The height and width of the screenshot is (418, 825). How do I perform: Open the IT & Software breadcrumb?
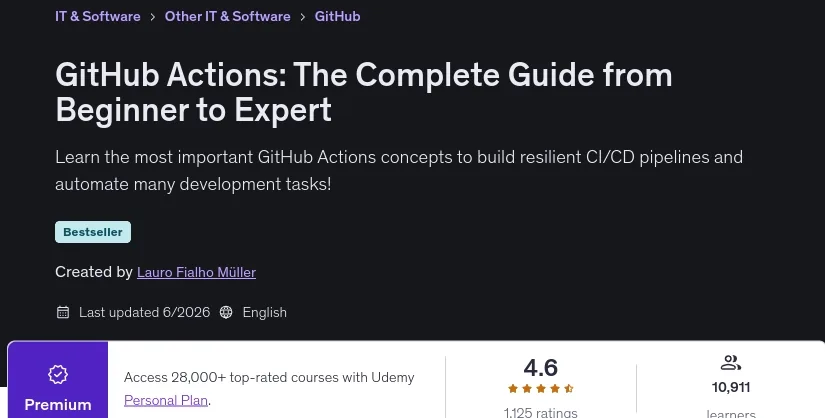98,16
